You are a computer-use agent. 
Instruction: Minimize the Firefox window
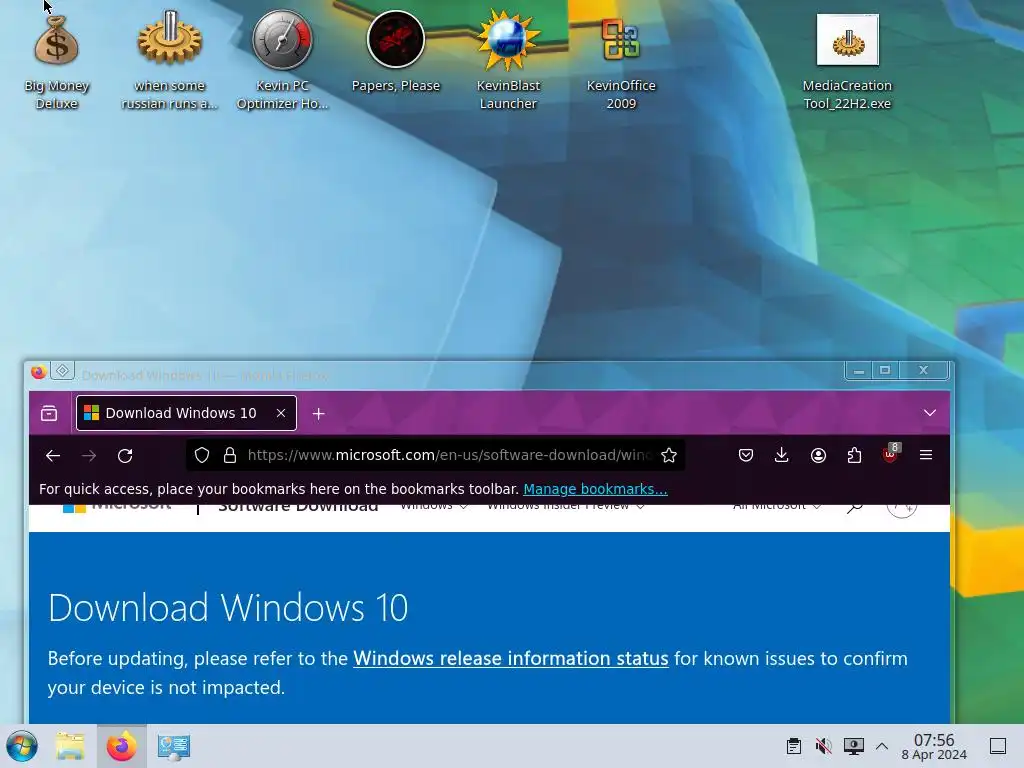pyautogui.click(x=859, y=370)
